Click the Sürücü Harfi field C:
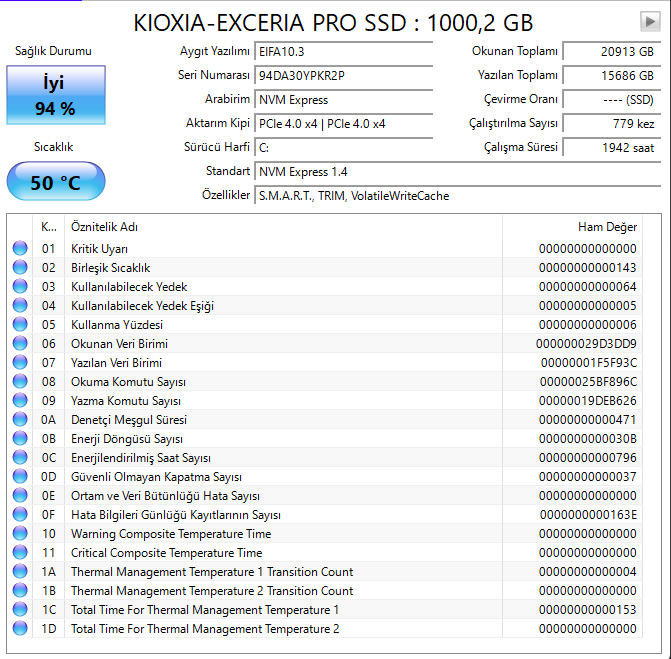The width and height of the screenshot is (671, 659). (x=344, y=148)
